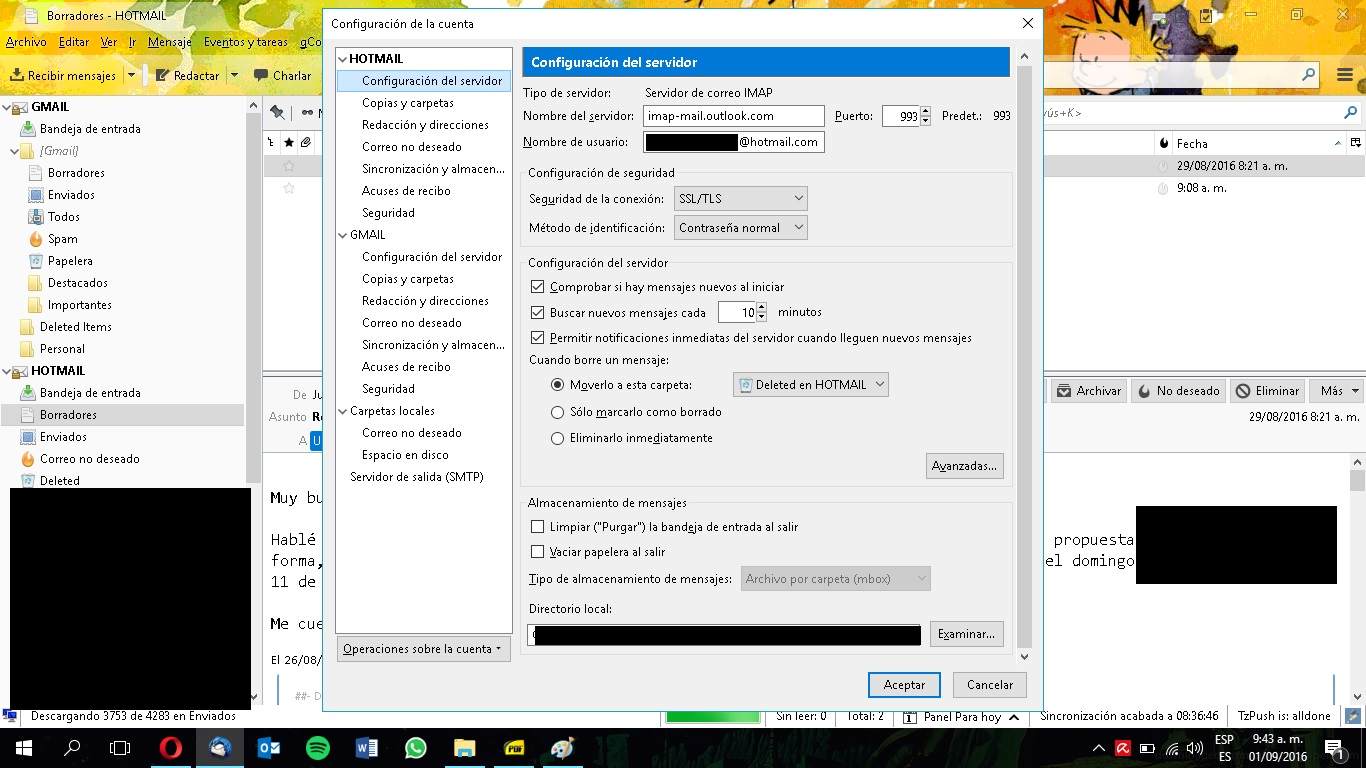Select Servidor de salida (SMTP) in the tree
The image size is (1366, 768).
coord(417,477)
